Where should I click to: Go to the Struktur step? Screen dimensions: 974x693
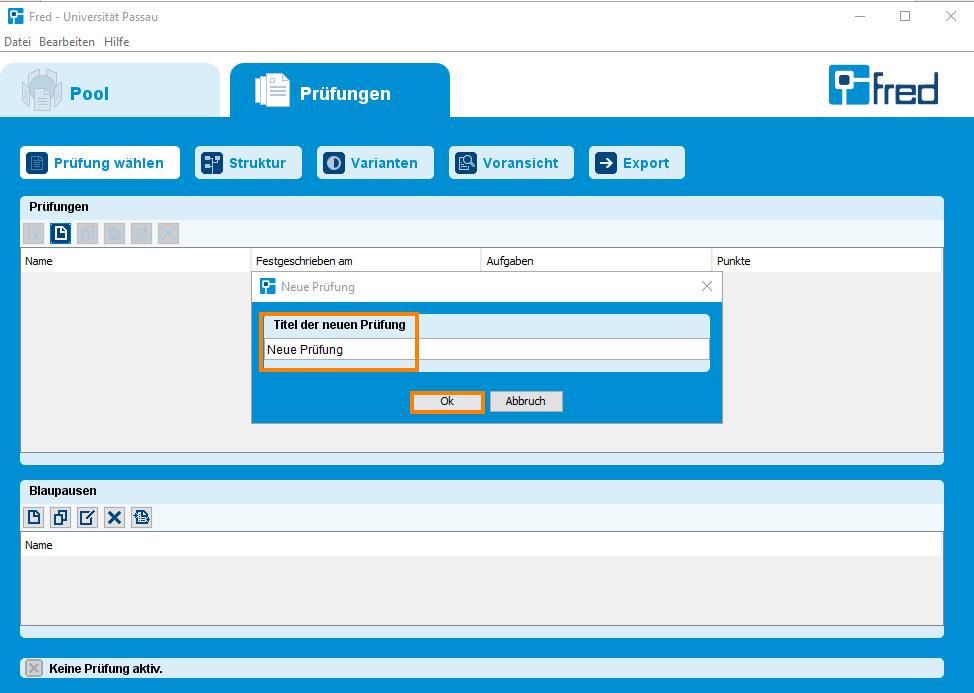click(x=248, y=163)
